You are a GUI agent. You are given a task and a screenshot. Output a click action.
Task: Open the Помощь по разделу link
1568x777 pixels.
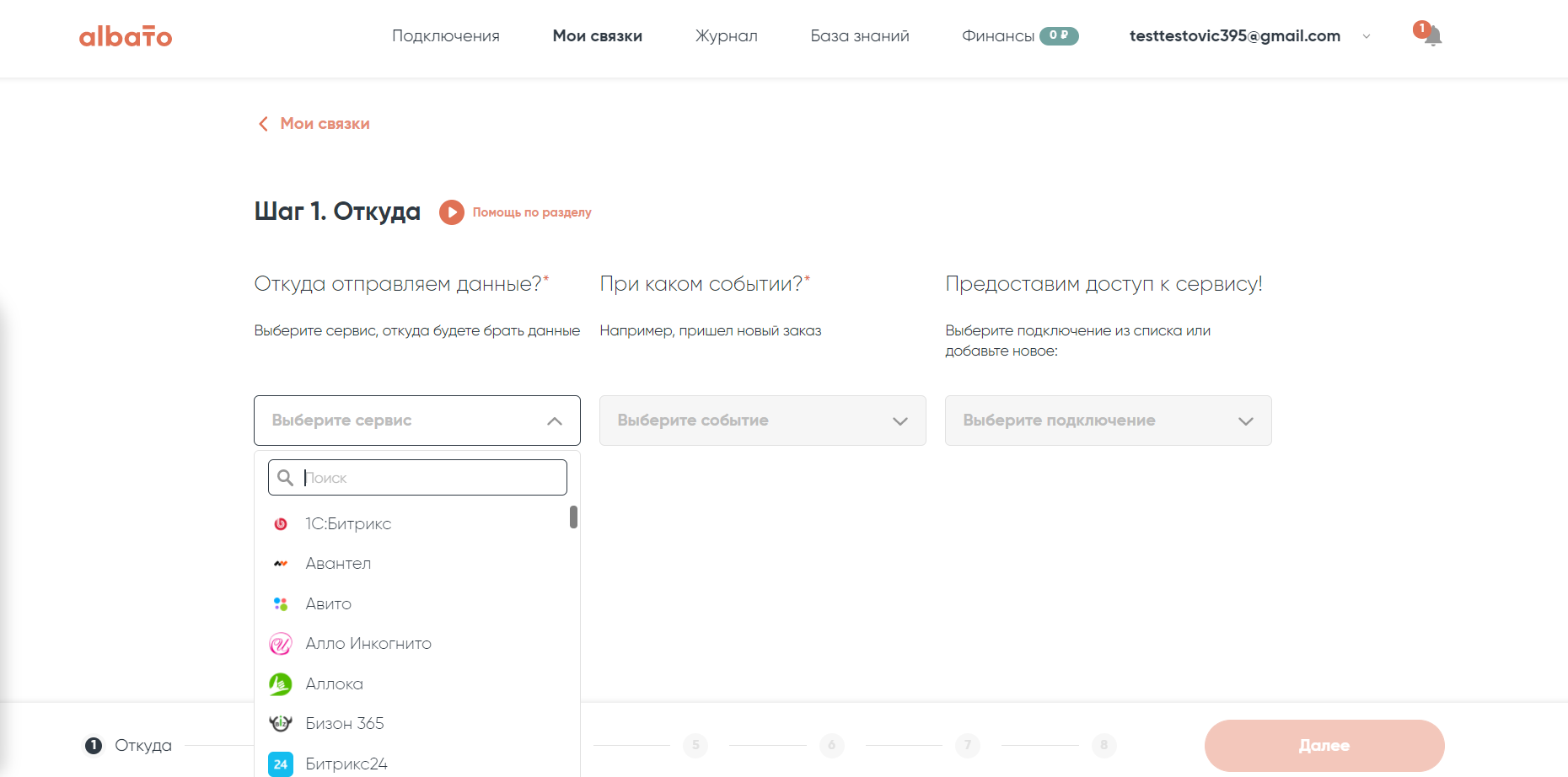532,212
